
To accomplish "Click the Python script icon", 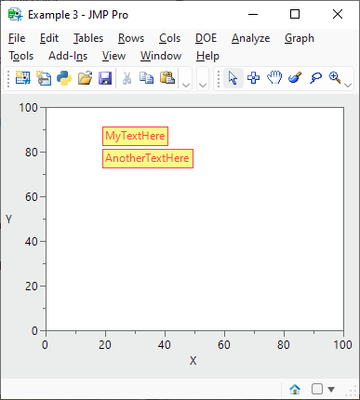I will click(64, 78).
